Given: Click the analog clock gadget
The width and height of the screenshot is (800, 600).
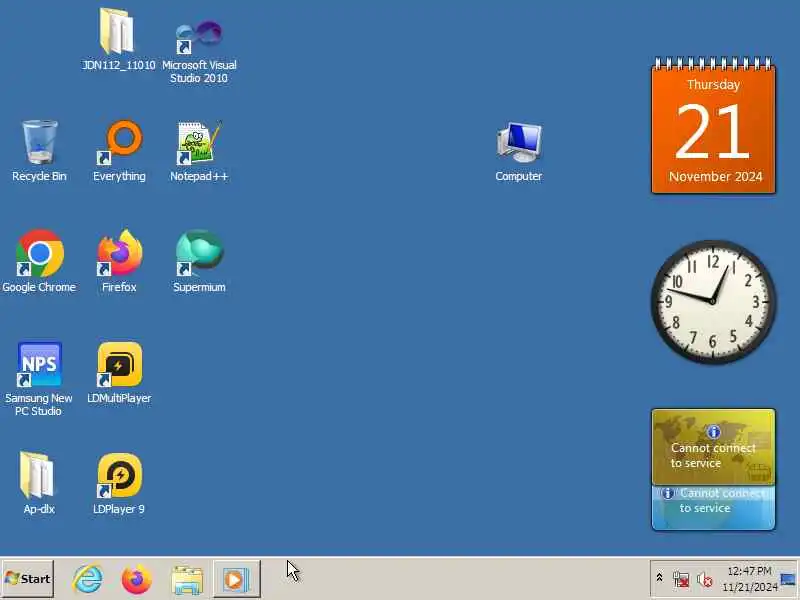Looking at the screenshot, I should [713, 302].
